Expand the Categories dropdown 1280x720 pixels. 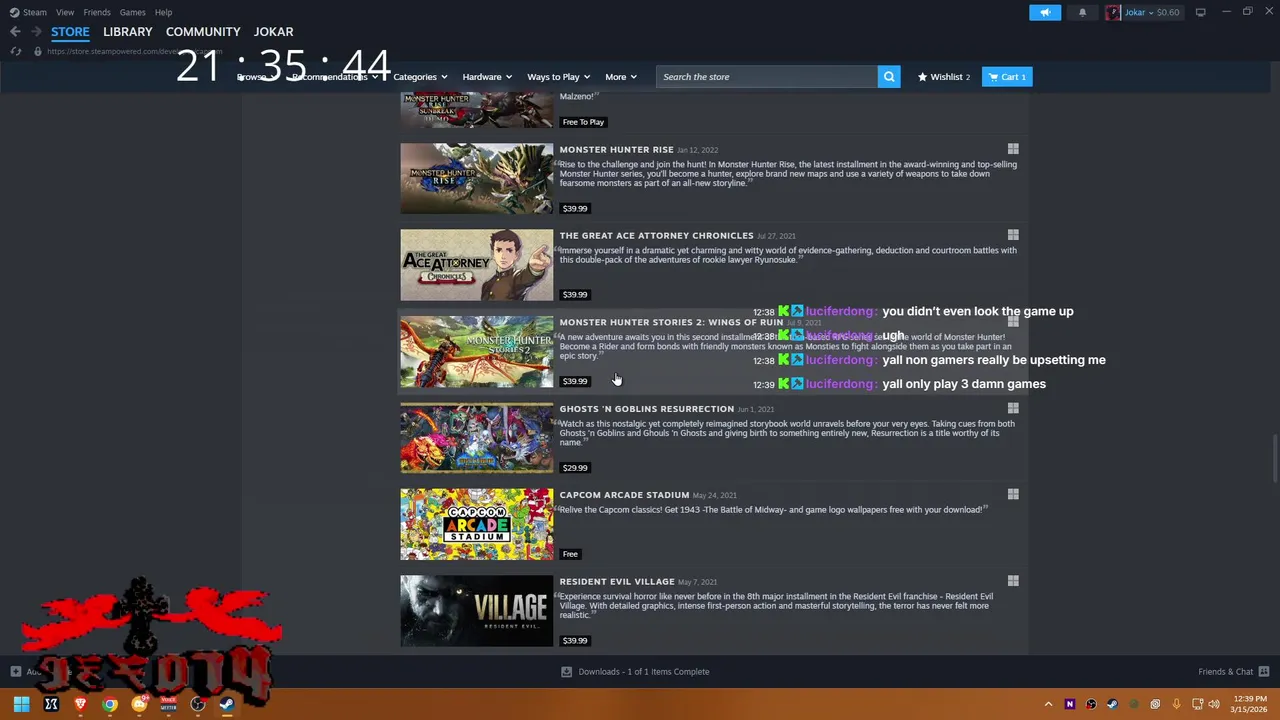[x=419, y=77]
